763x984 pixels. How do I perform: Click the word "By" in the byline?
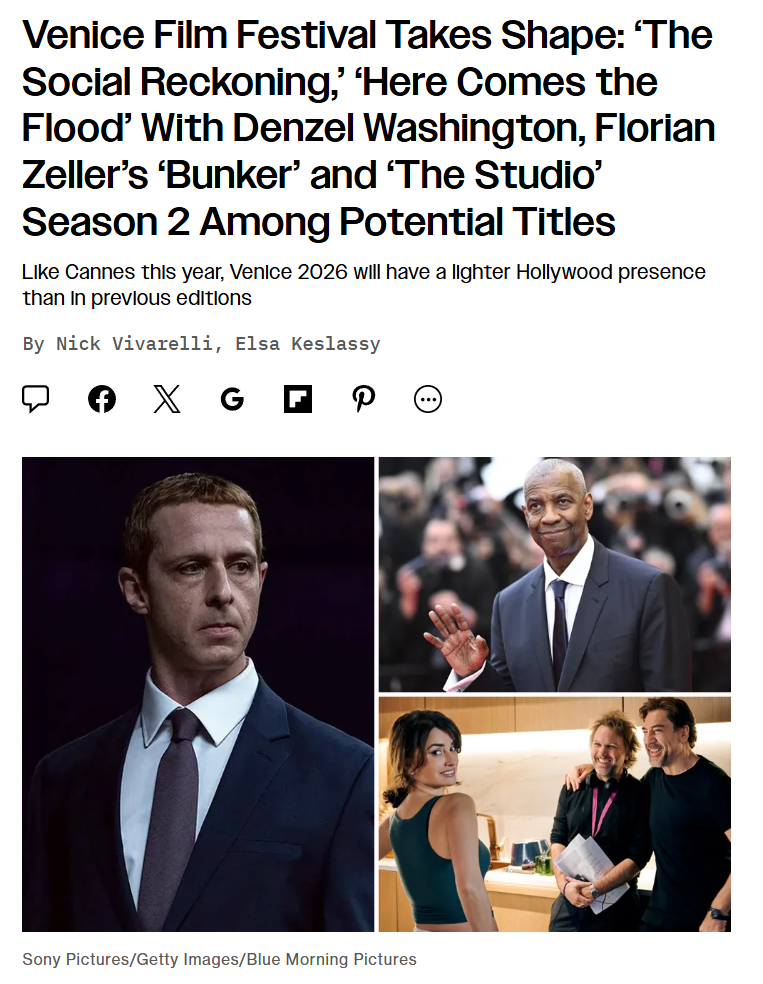34,344
